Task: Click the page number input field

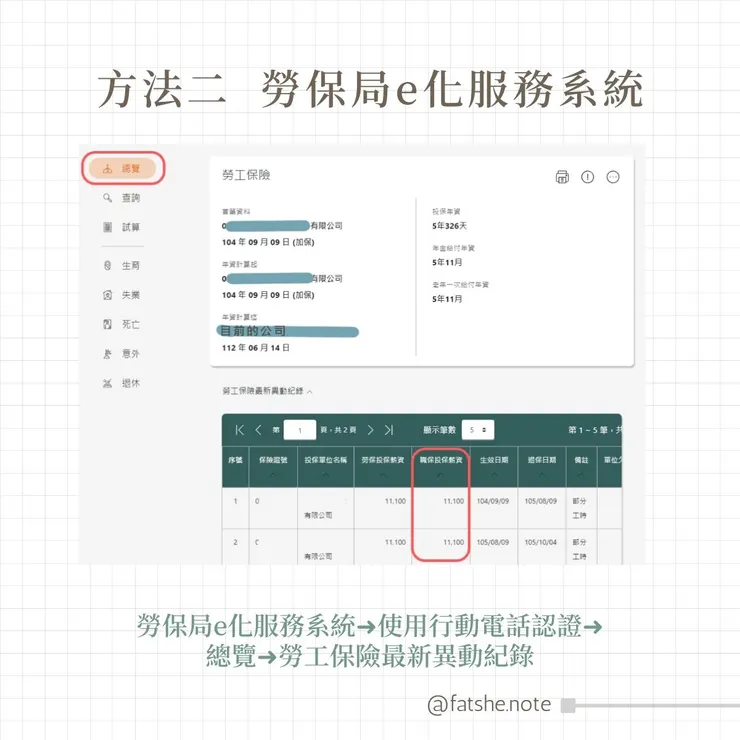Action: (x=300, y=430)
